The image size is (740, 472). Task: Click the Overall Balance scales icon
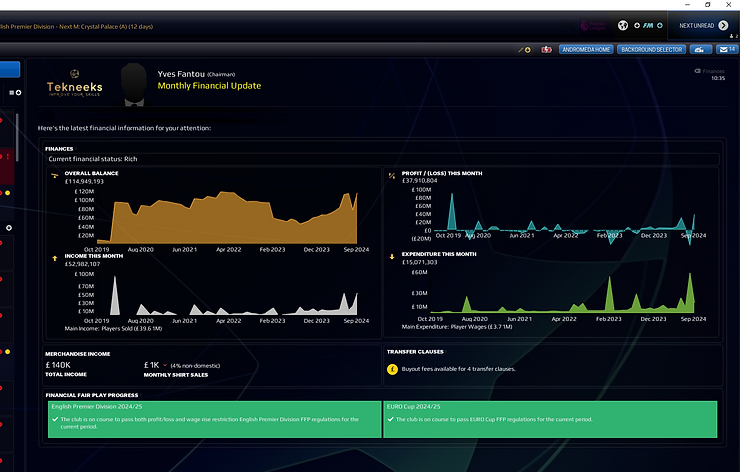[x=55, y=176]
